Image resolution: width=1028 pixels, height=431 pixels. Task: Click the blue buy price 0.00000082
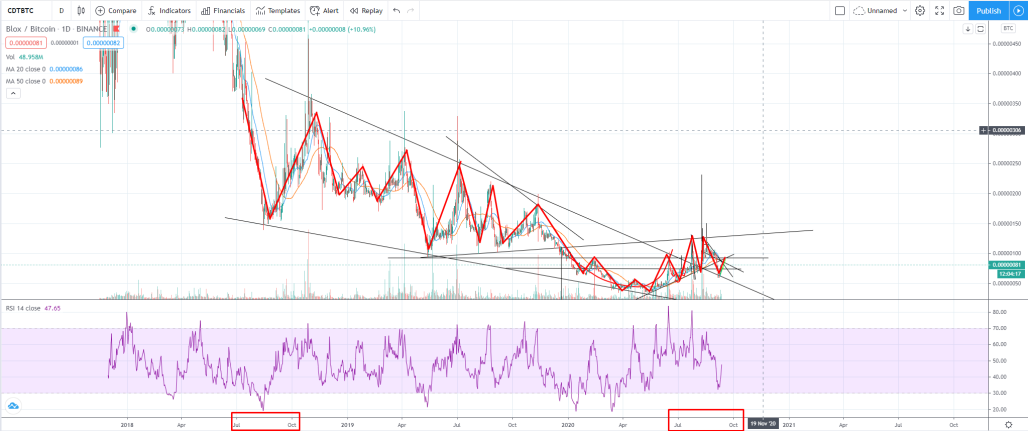click(x=104, y=42)
